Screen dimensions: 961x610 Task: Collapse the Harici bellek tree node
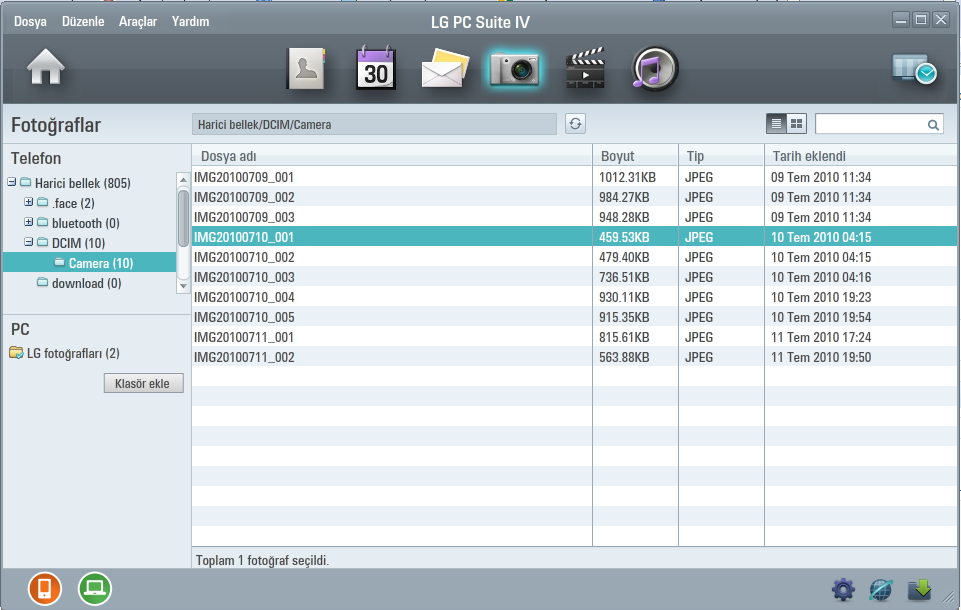coord(11,183)
